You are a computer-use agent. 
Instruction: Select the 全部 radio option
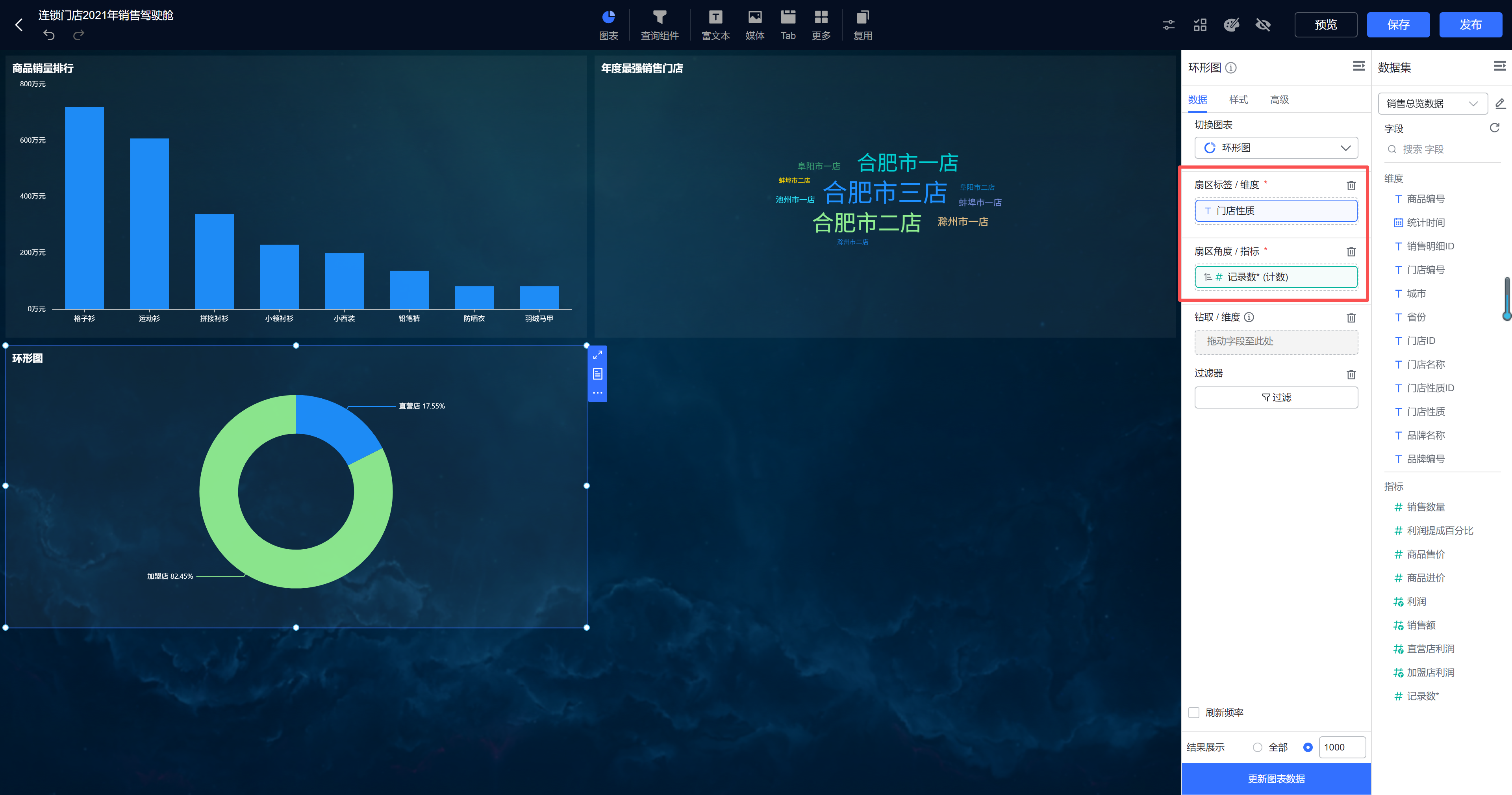pyautogui.click(x=1257, y=747)
